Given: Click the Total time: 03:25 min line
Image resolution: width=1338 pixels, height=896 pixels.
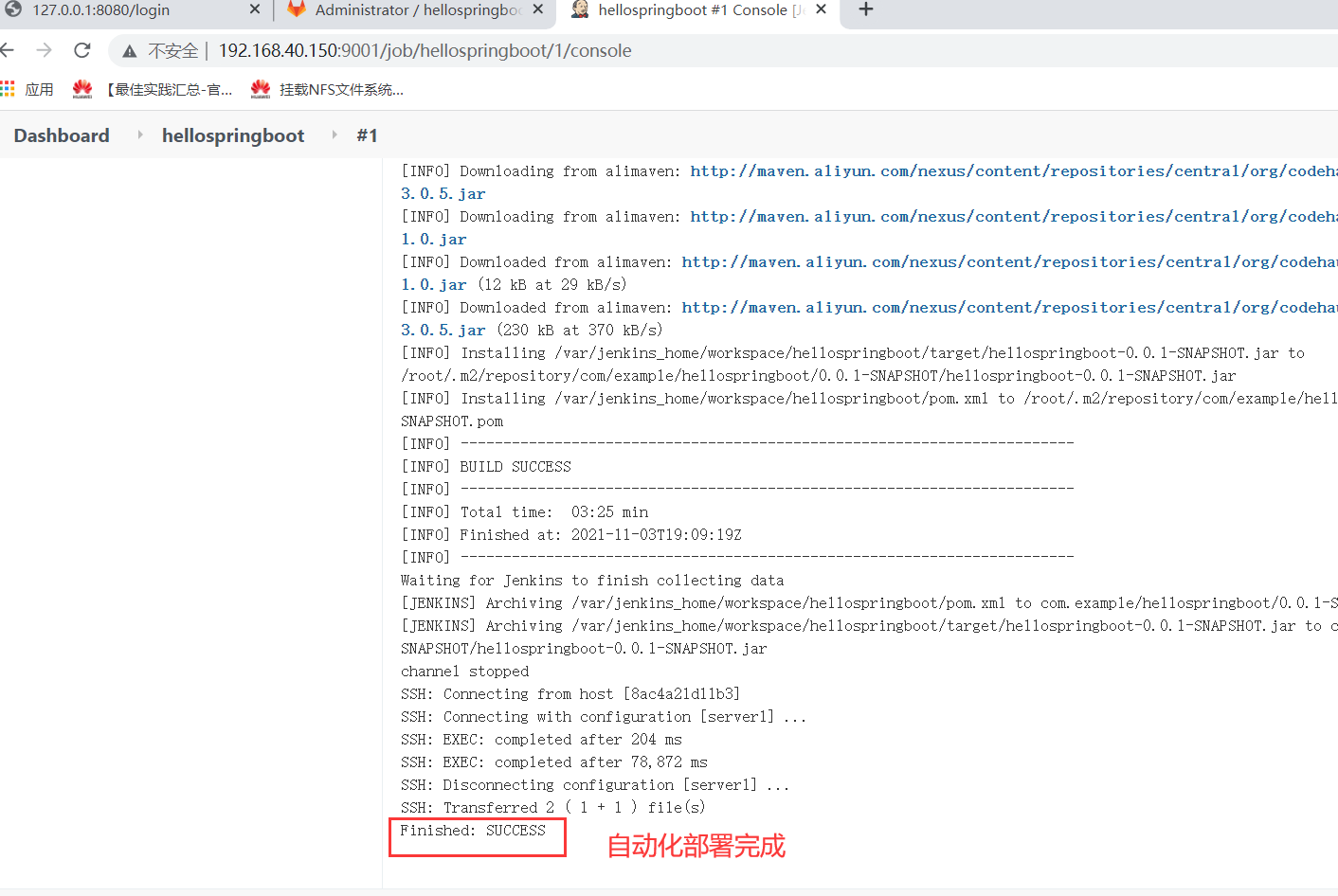Looking at the screenshot, I should [525, 512].
